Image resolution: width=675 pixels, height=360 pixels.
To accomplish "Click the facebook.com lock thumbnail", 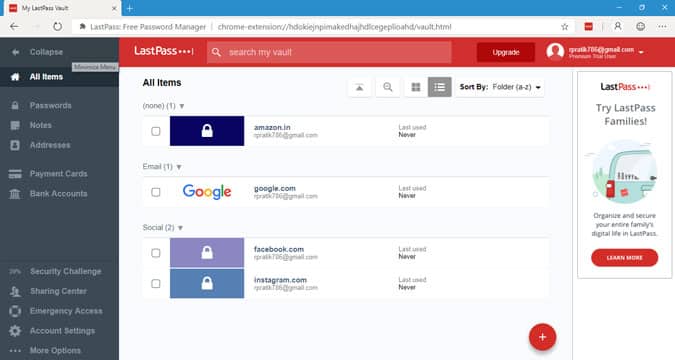I will [207, 253].
